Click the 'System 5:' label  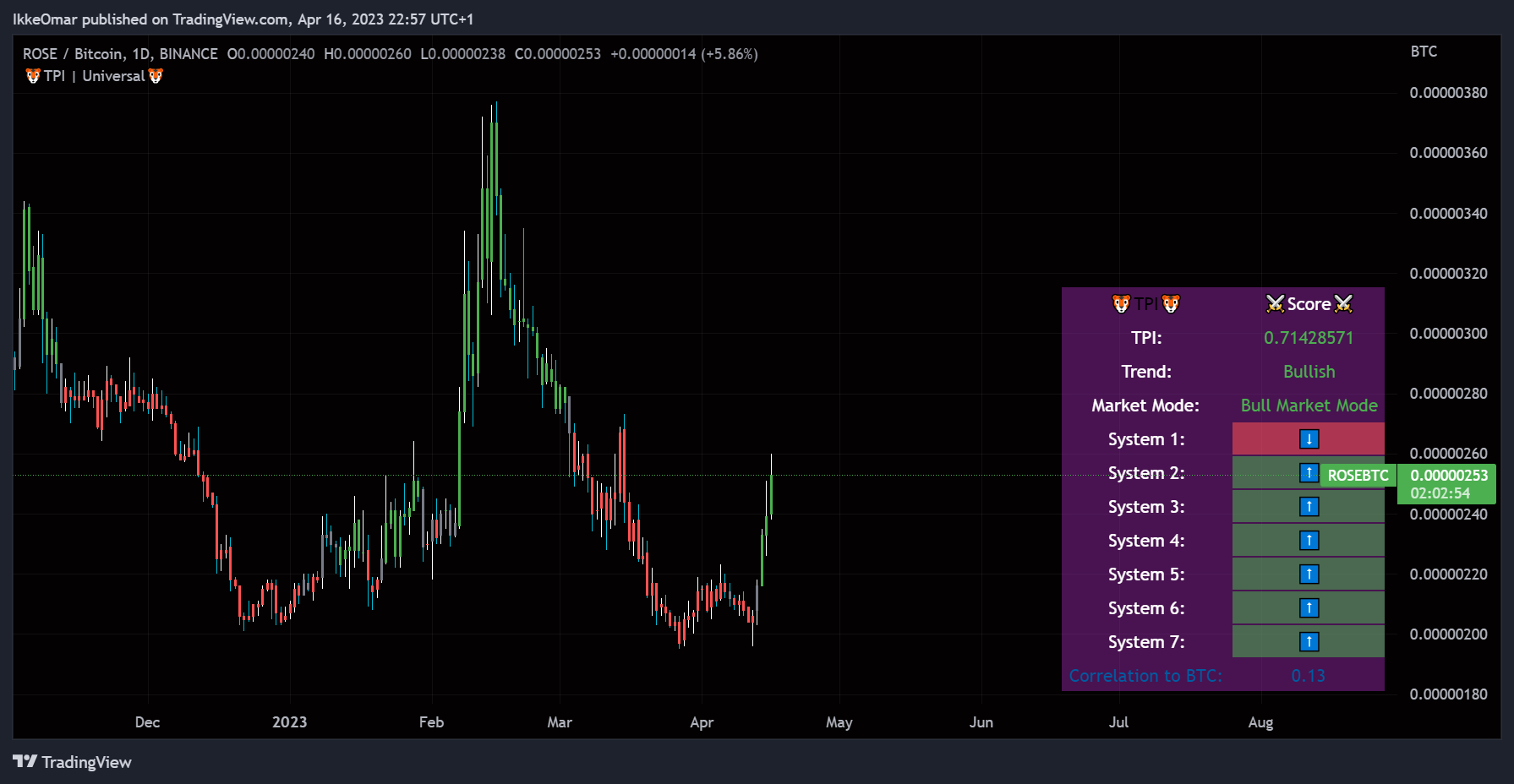[x=1146, y=574]
